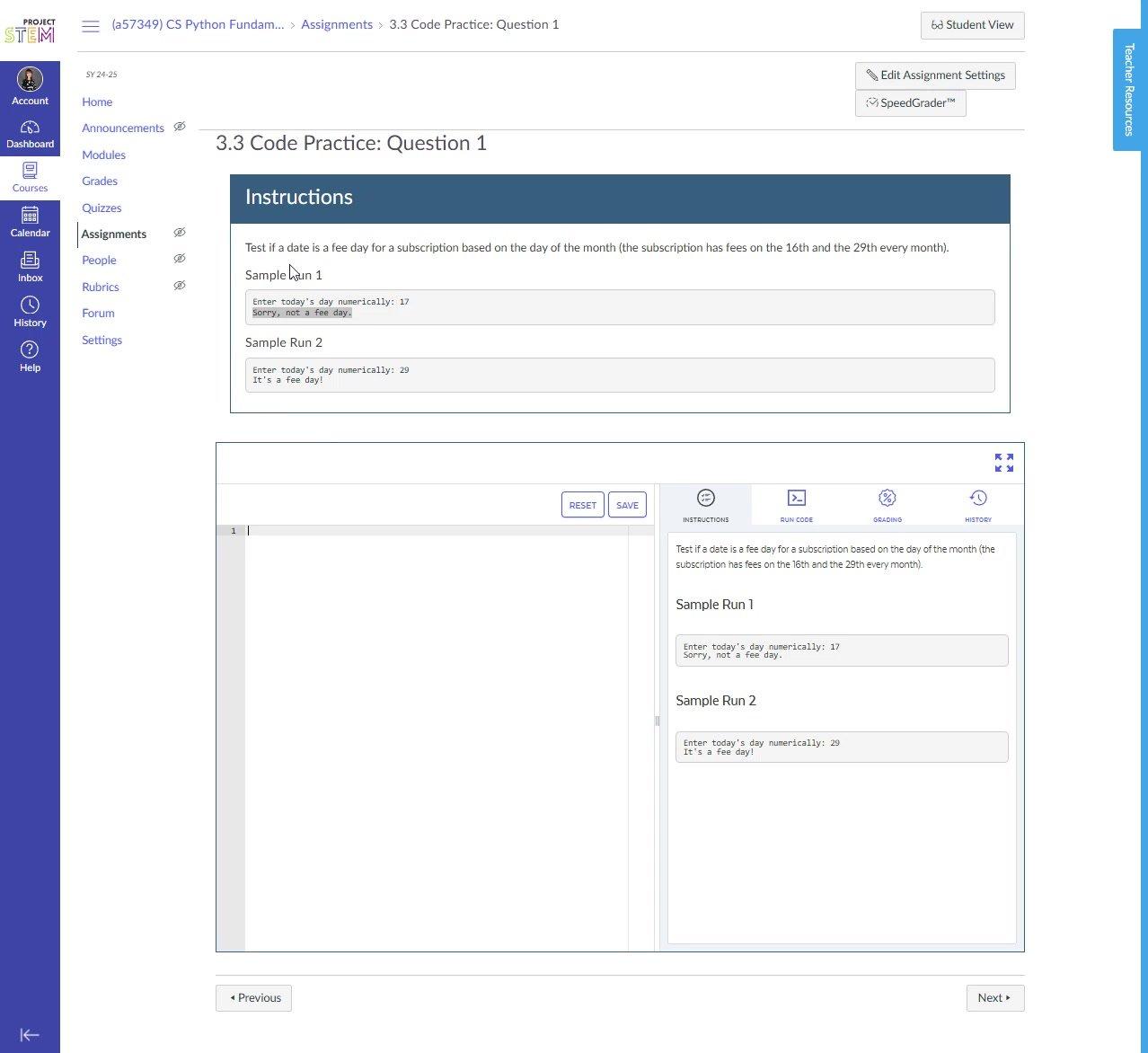
Task: Toggle visibility eye next to Announcements
Action: pyautogui.click(x=180, y=127)
